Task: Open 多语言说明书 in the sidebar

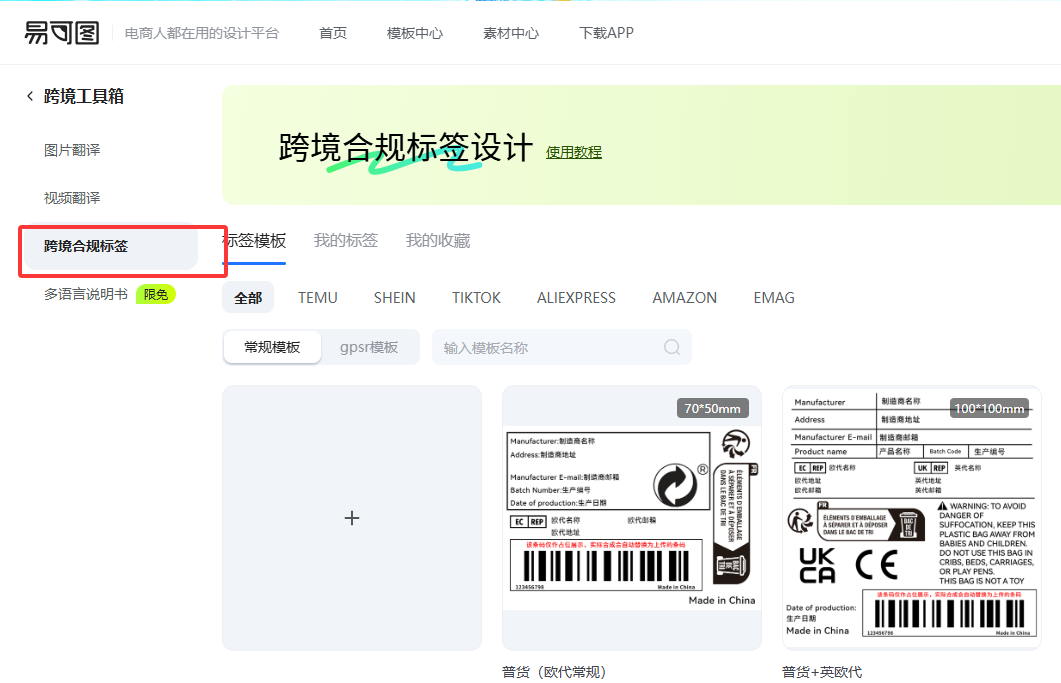Action: (x=86, y=294)
